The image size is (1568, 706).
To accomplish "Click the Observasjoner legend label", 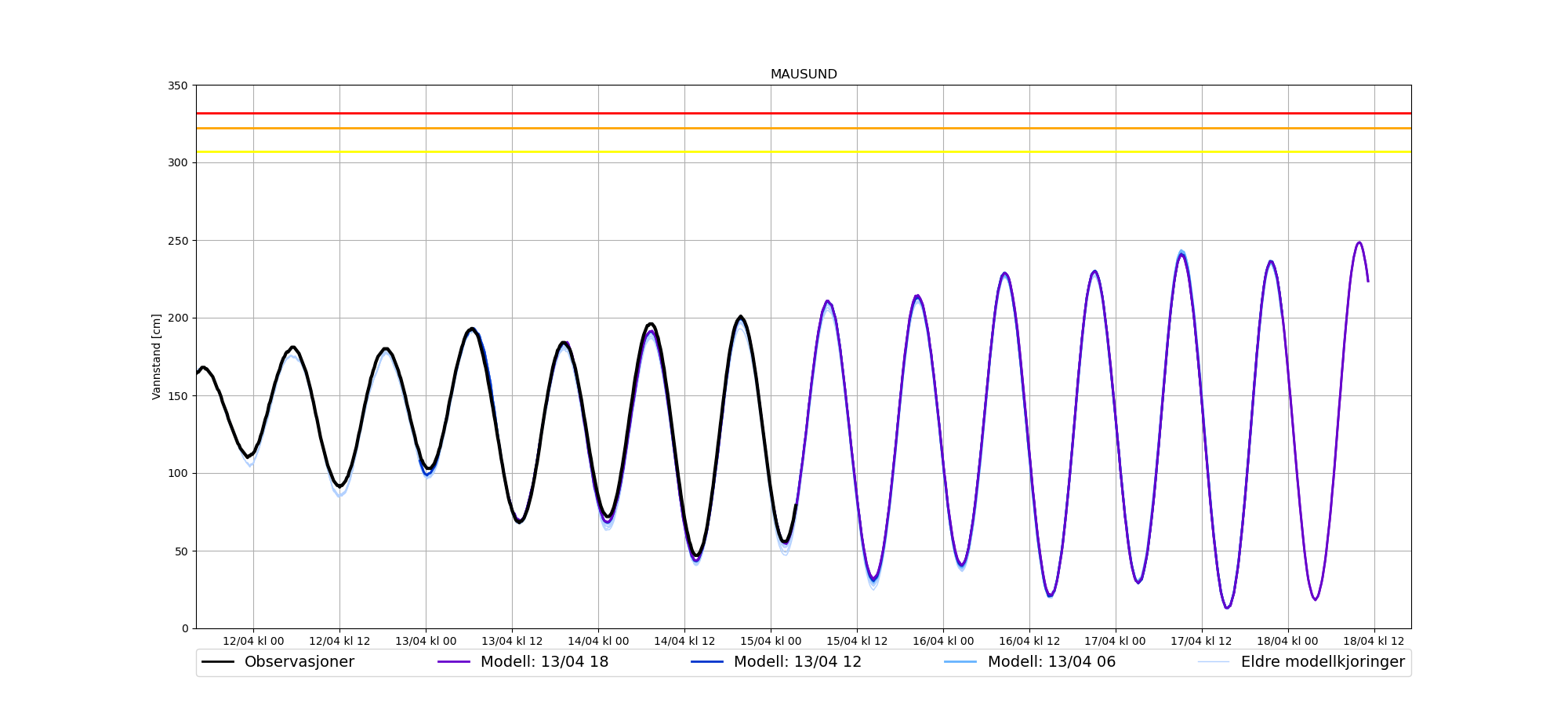I will (299, 662).
